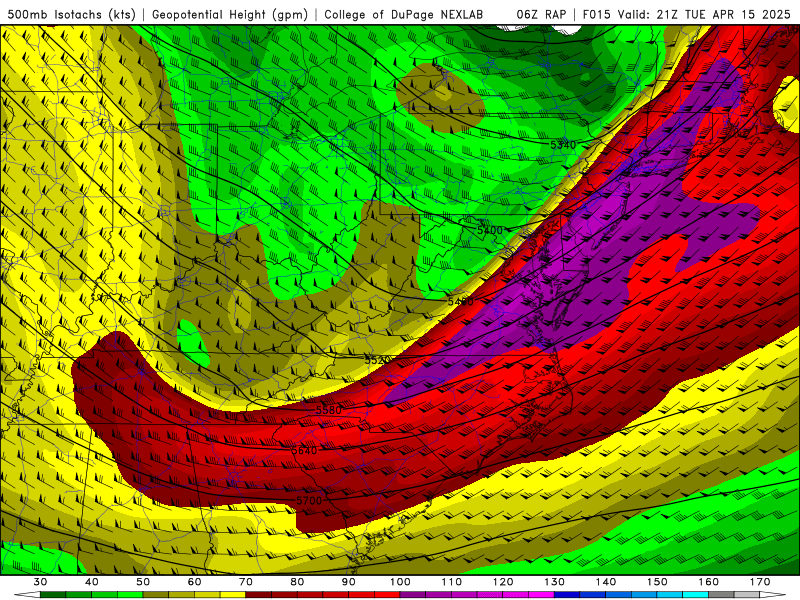
Task: Pick the gray swatch starting at 160 kts
Action: coord(721,595)
